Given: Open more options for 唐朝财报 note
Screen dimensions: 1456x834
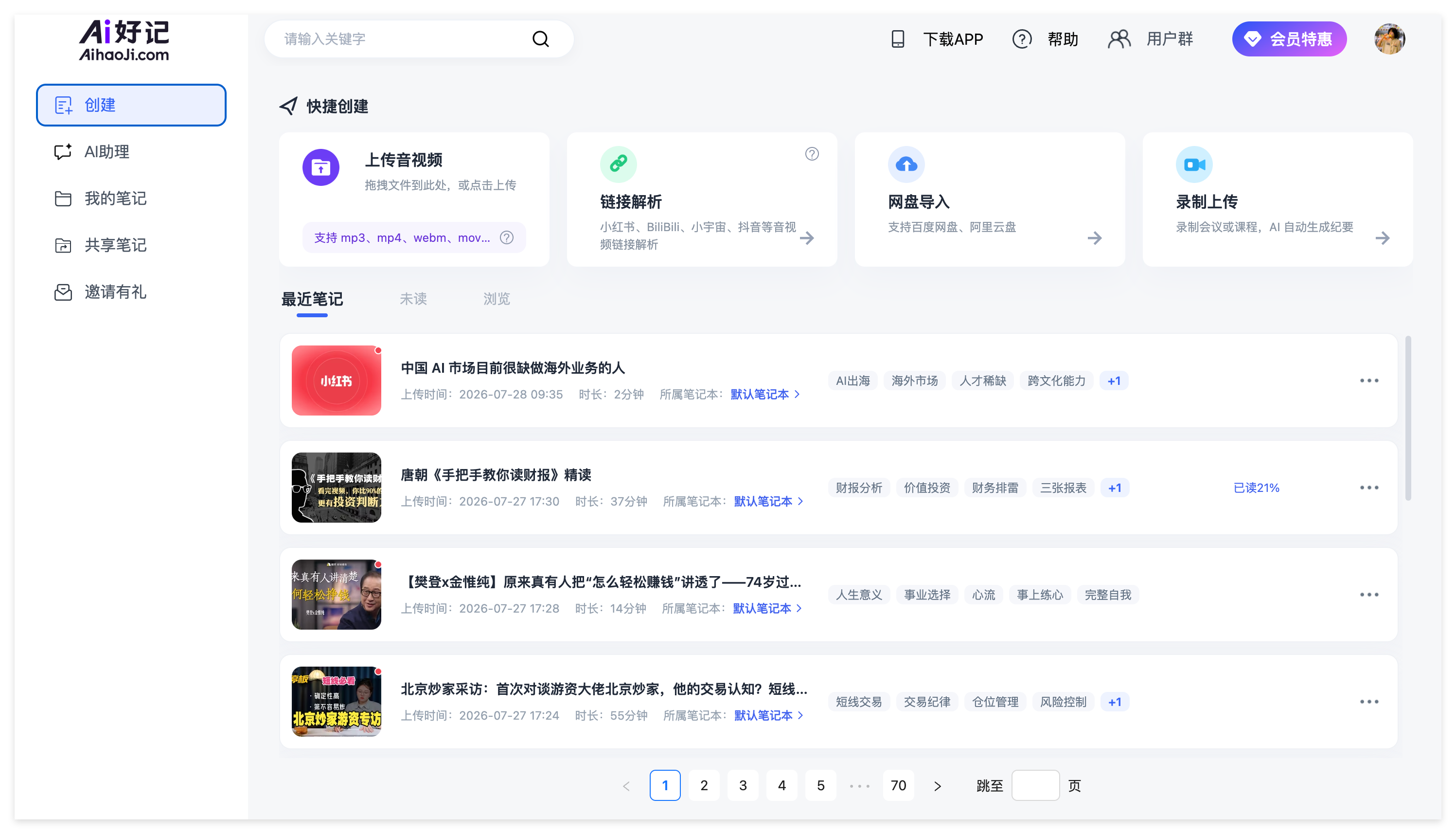Looking at the screenshot, I should click(x=1369, y=488).
